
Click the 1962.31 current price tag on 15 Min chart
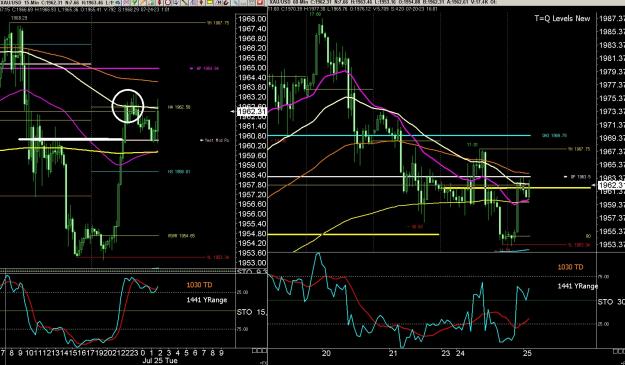(x=252, y=112)
